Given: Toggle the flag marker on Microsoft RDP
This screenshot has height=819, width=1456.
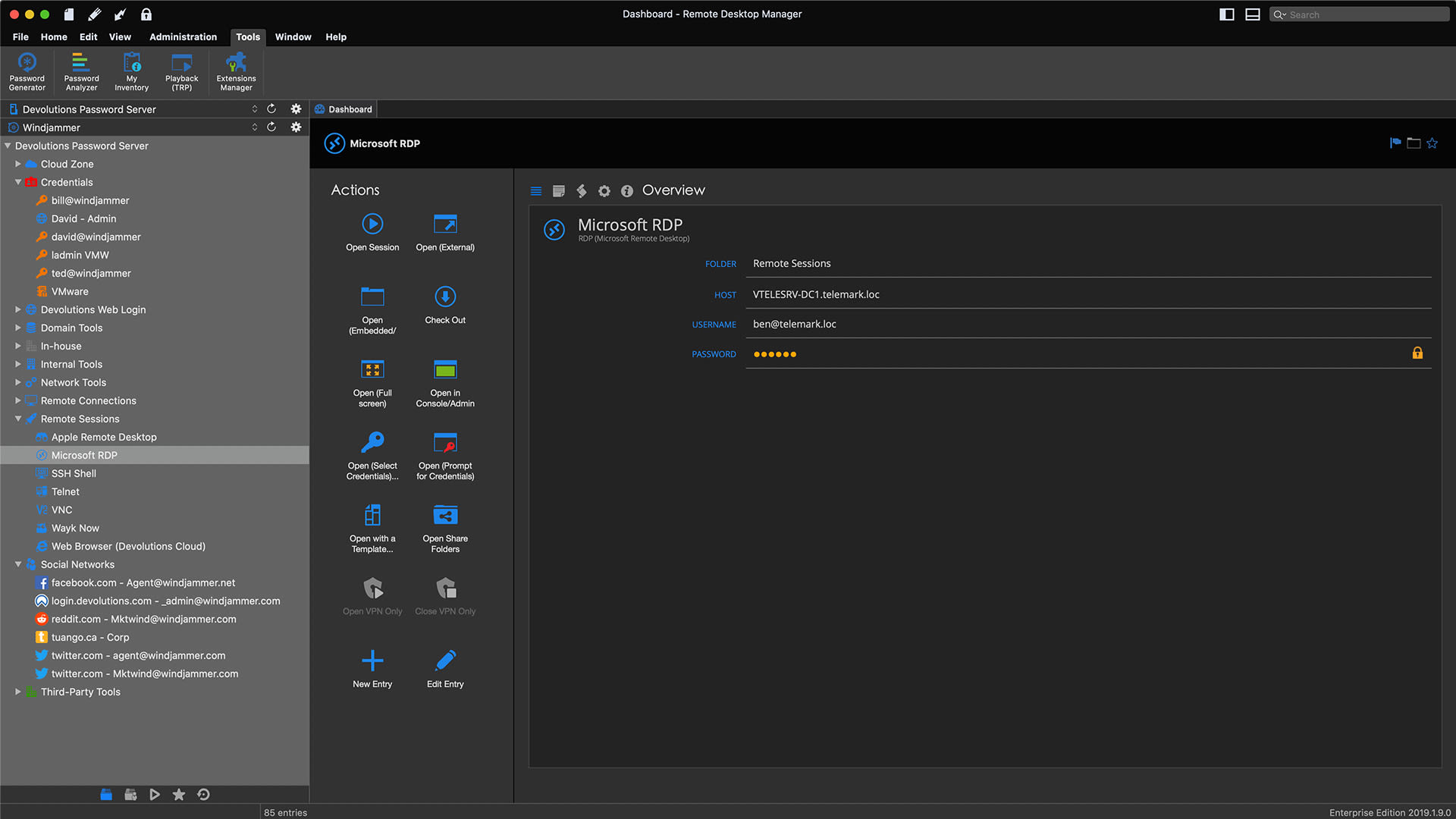Looking at the screenshot, I should point(1395,143).
